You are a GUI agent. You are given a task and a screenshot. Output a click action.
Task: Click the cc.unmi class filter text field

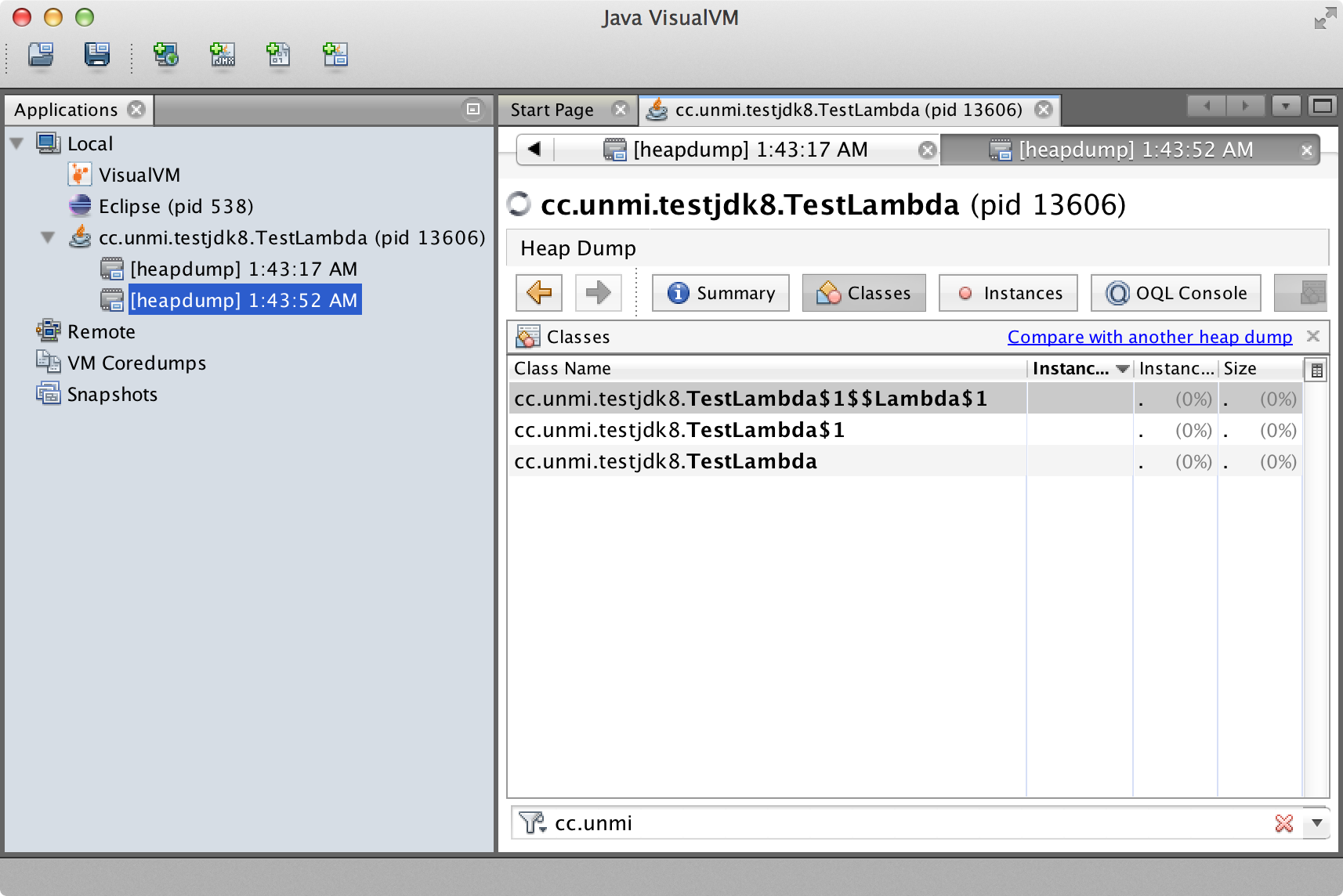(901, 823)
